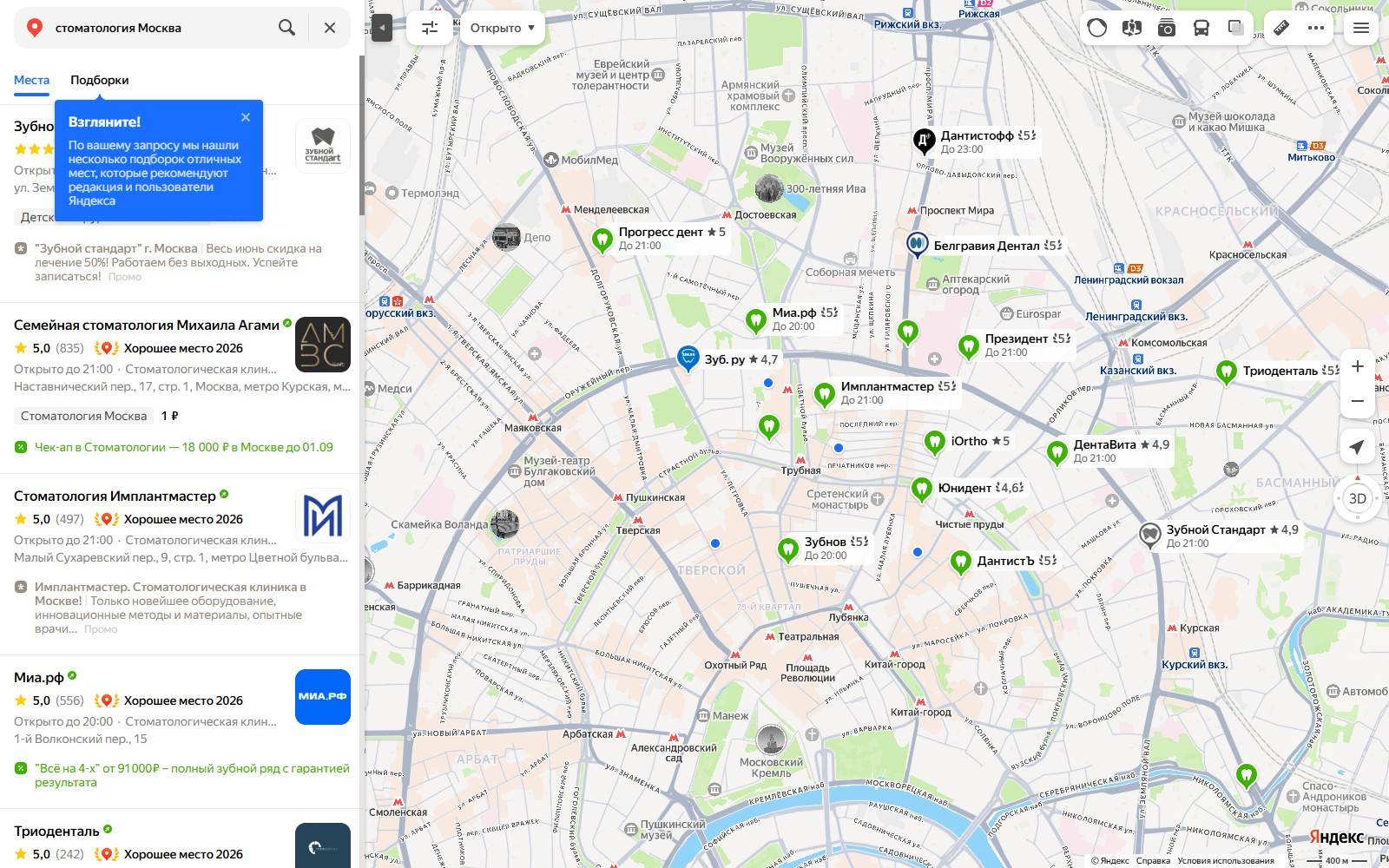Show public transport bus layer
Viewport: 1389px width, 868px height.
[x=1201, y=28]
